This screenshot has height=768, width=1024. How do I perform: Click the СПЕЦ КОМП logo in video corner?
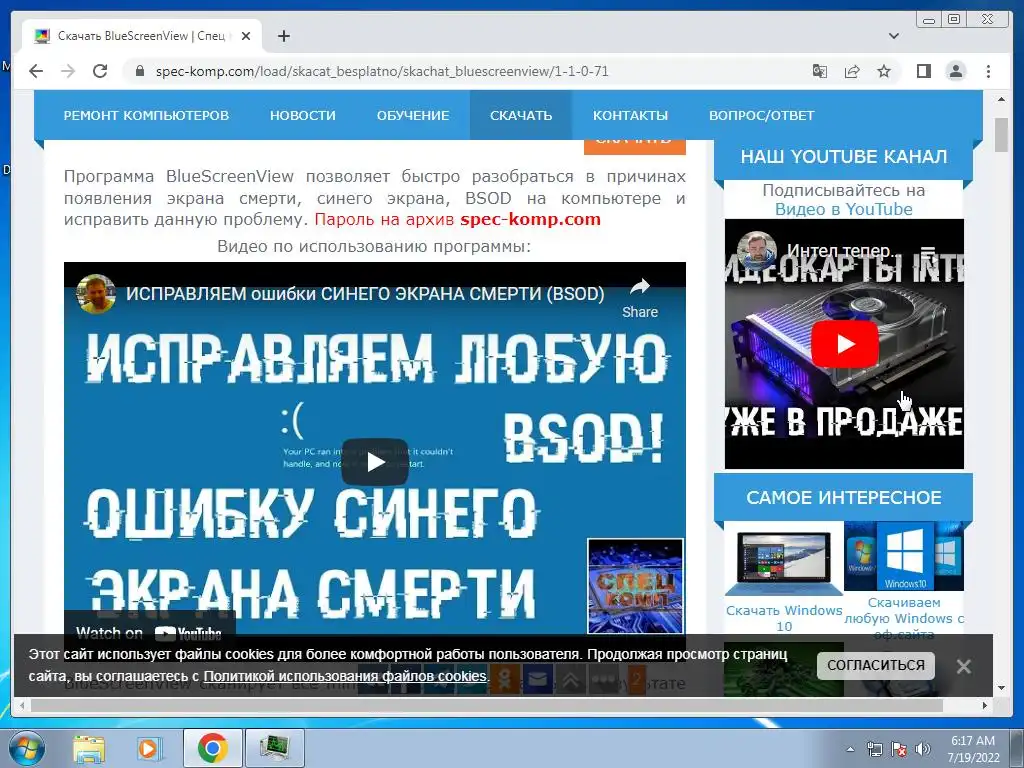coord(635,586)
